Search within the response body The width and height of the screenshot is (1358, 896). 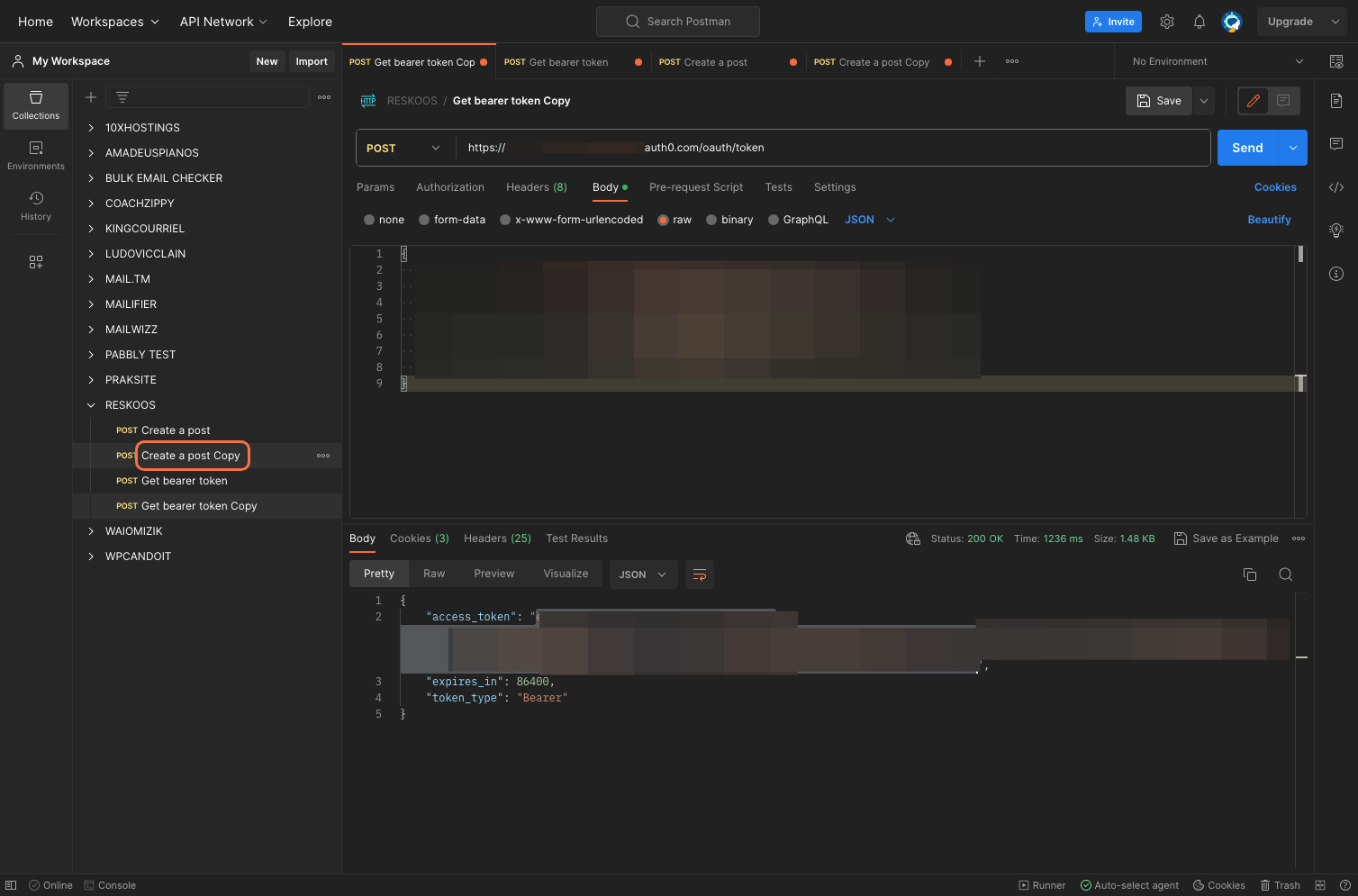coord(1286,575)
